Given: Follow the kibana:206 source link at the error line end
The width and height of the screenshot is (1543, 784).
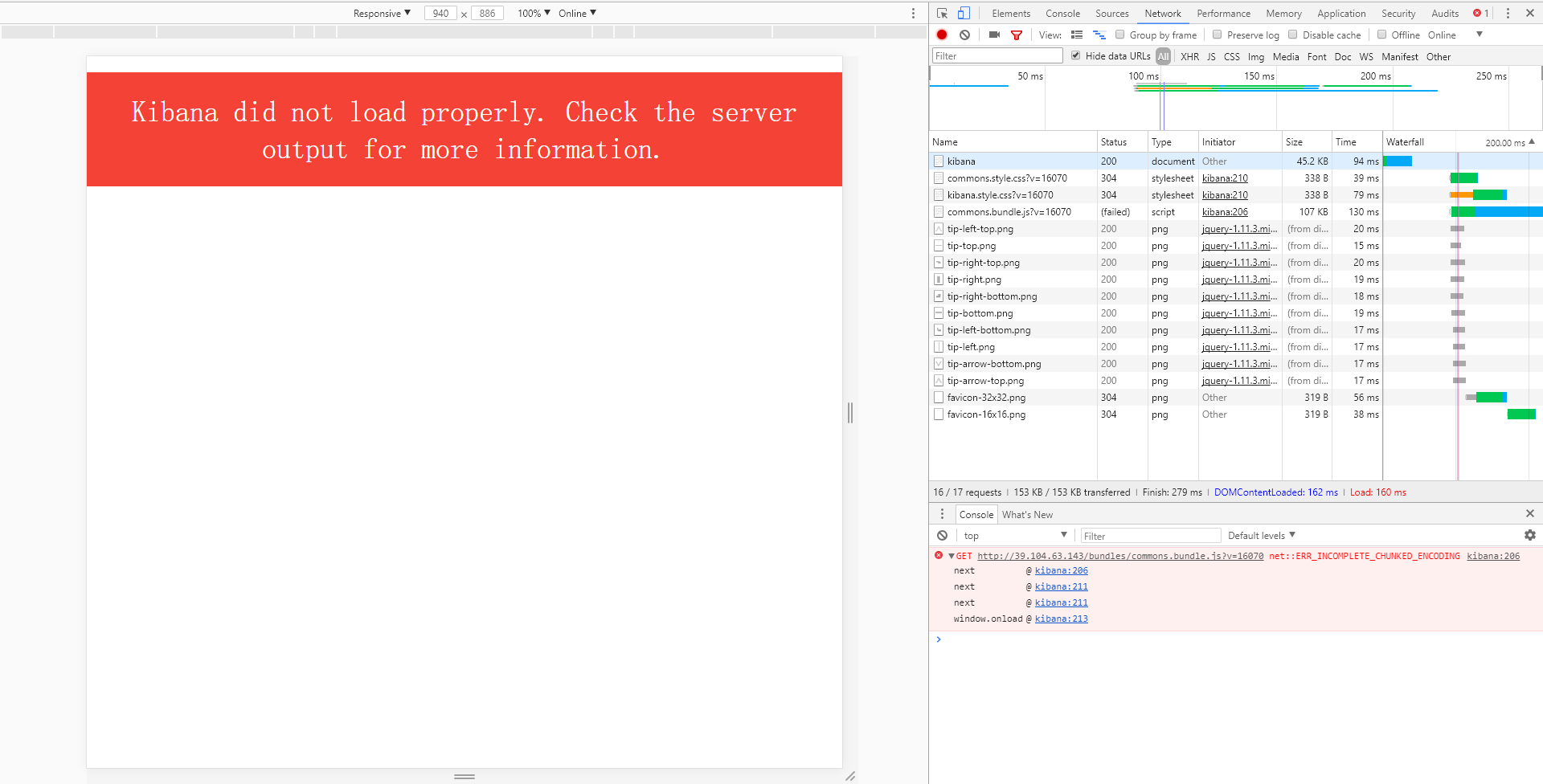Looking at the screenshot, I should [1492, 556].
